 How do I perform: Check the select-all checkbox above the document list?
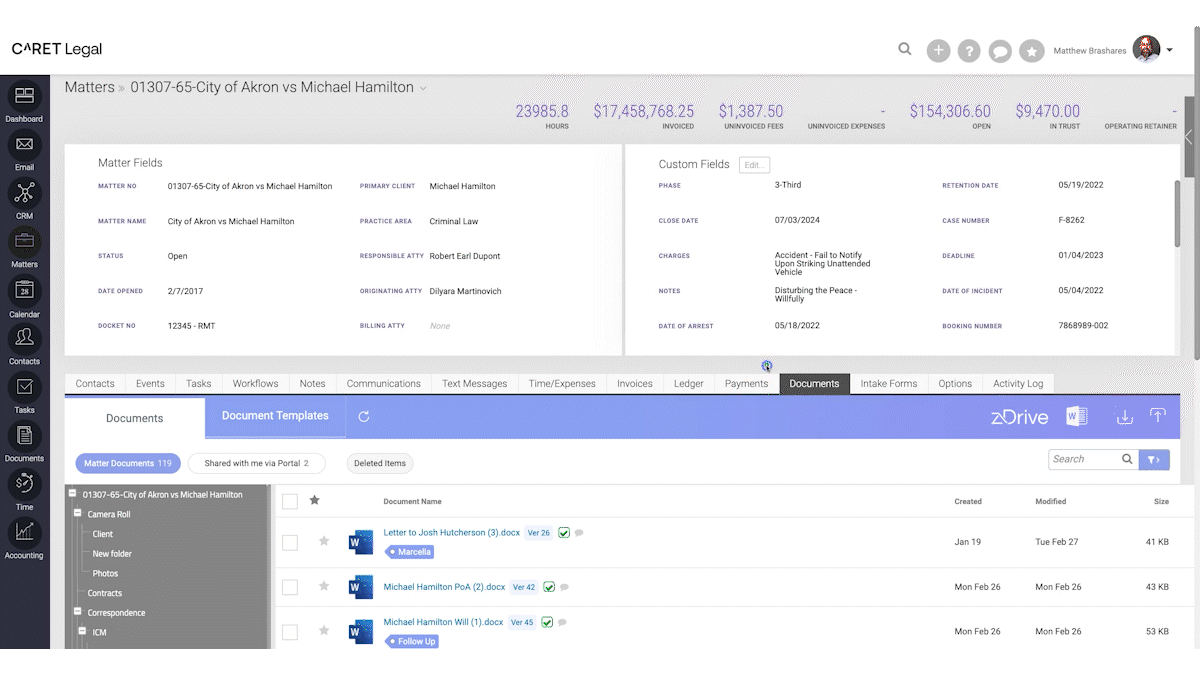click(290, 501)
